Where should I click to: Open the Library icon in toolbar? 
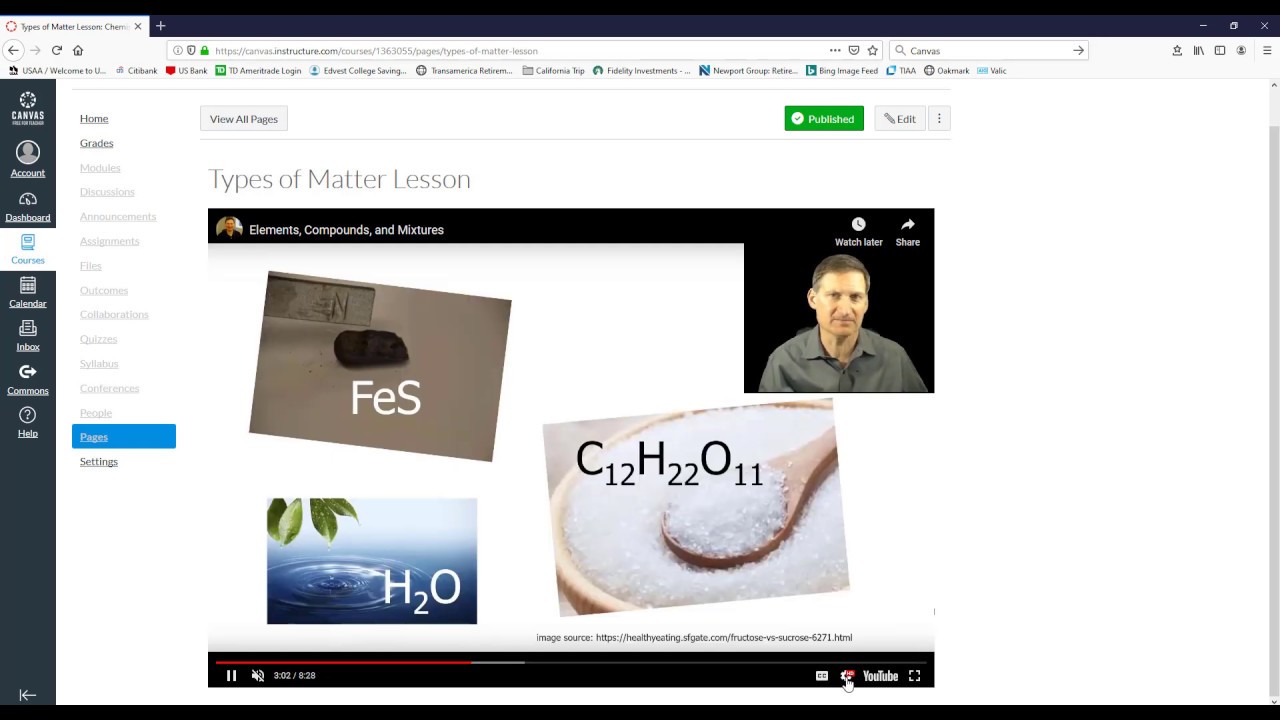pos(1198,50)
